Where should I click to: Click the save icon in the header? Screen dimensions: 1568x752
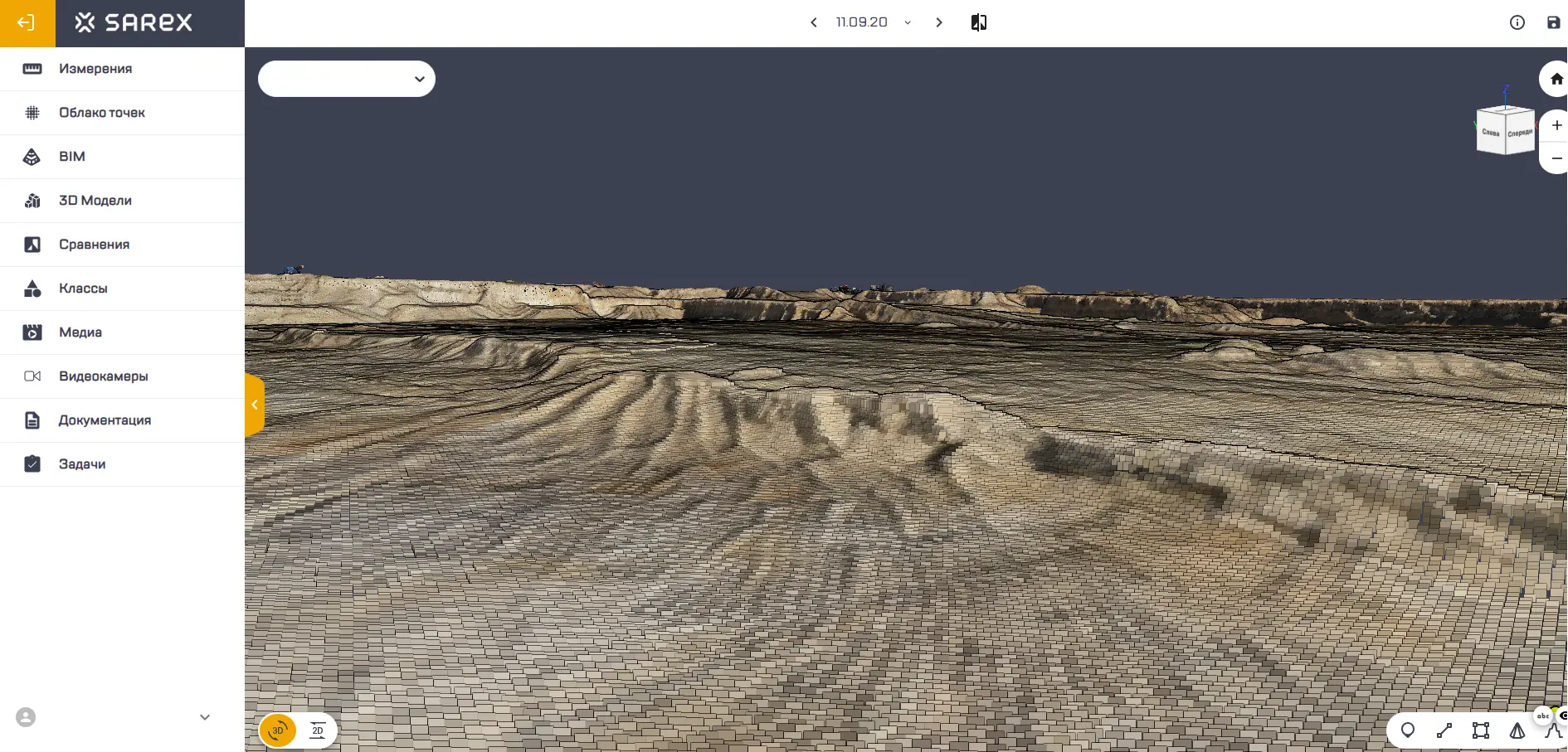point(1554,22)
